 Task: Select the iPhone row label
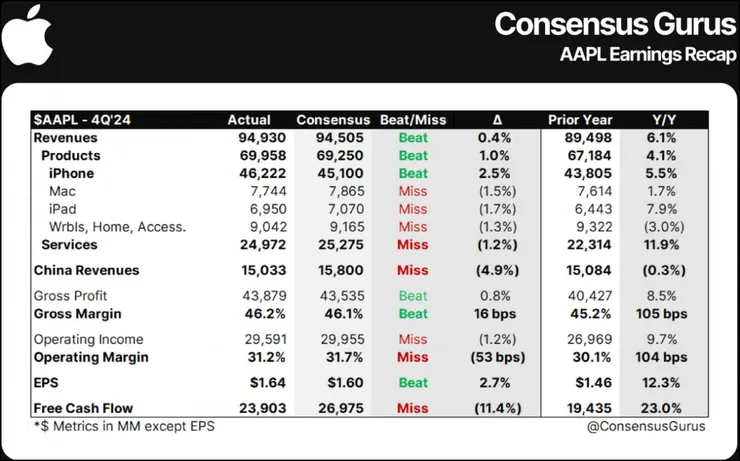(71, 173)
